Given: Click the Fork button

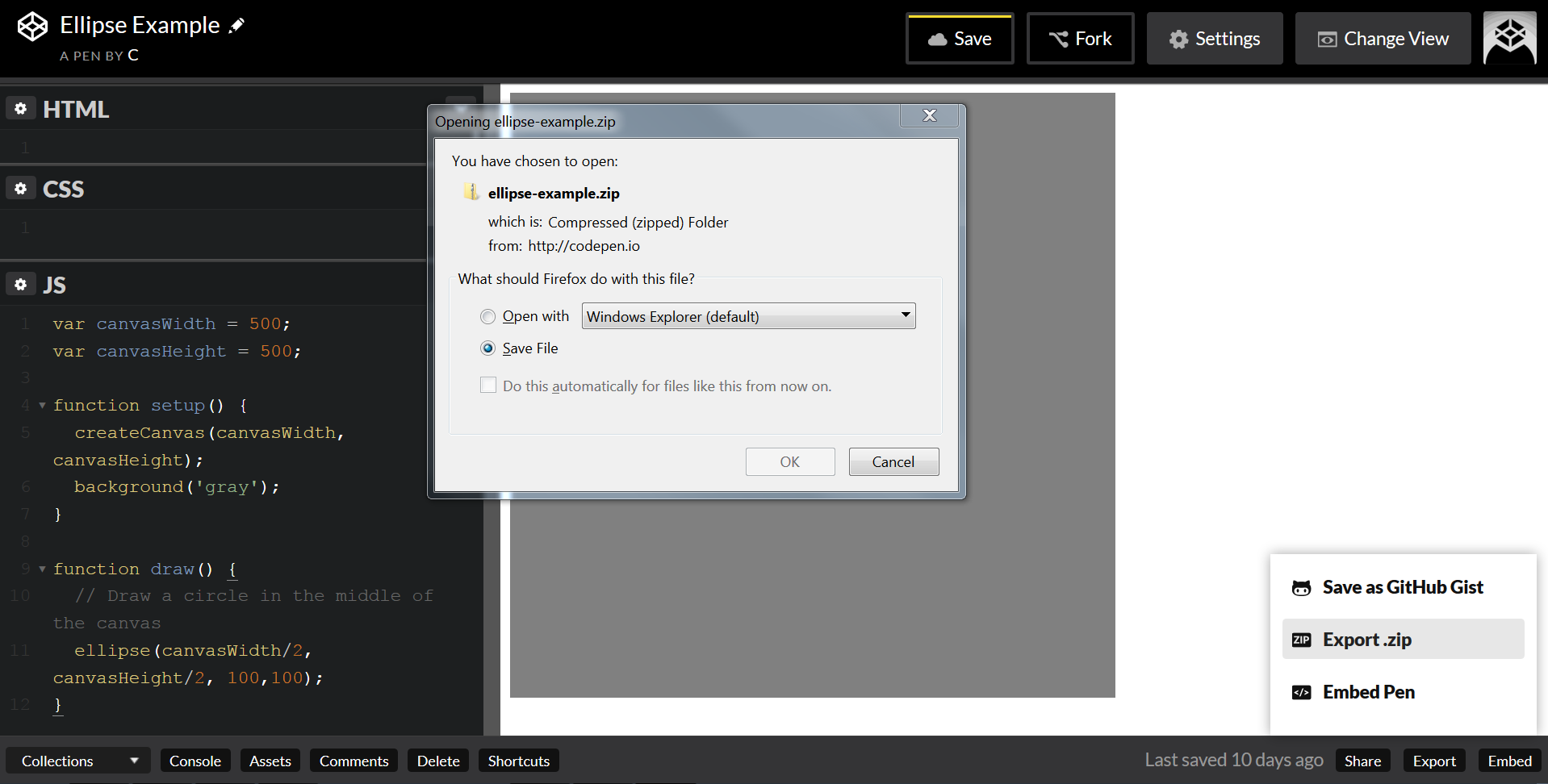Looking at the screenshot, I should (1080, 39).
